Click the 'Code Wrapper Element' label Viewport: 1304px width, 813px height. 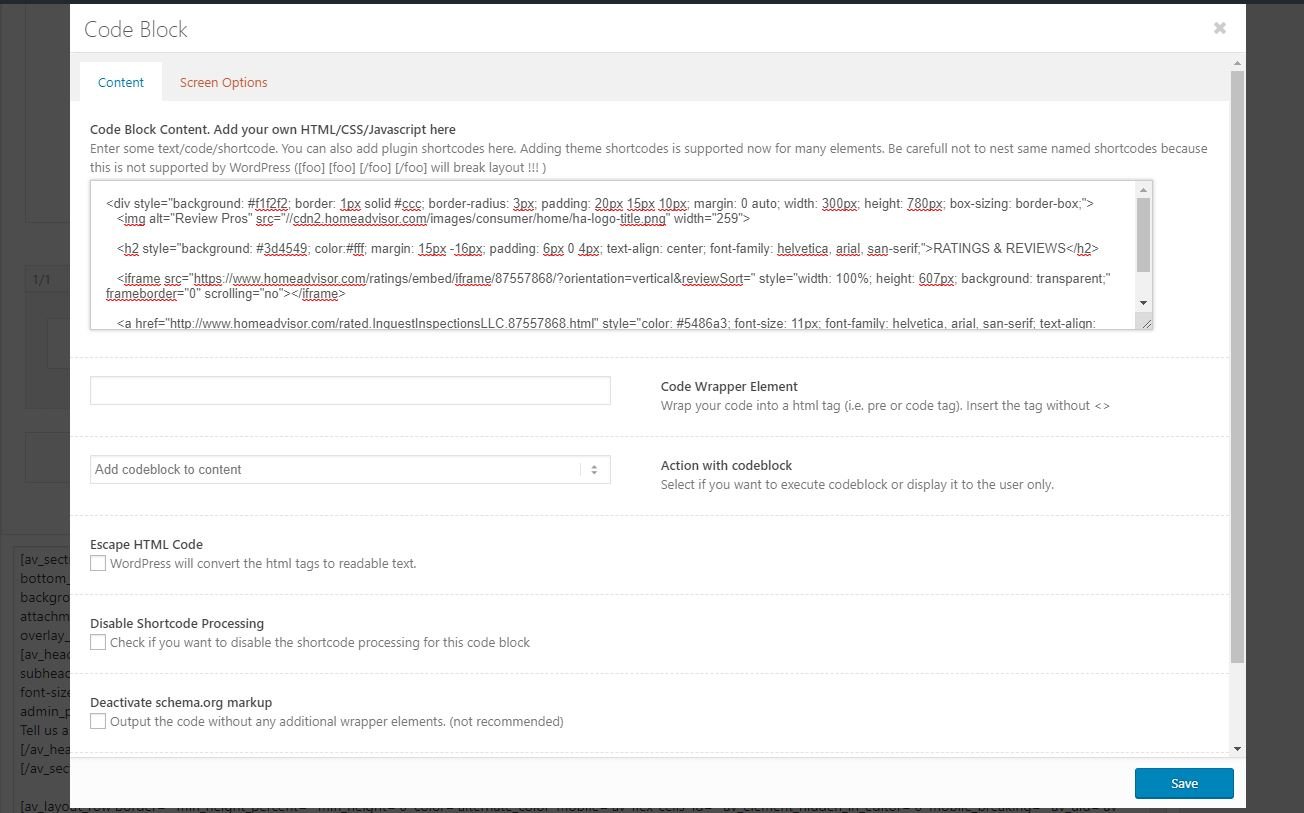pyautogui.click(x=729, y=386)
